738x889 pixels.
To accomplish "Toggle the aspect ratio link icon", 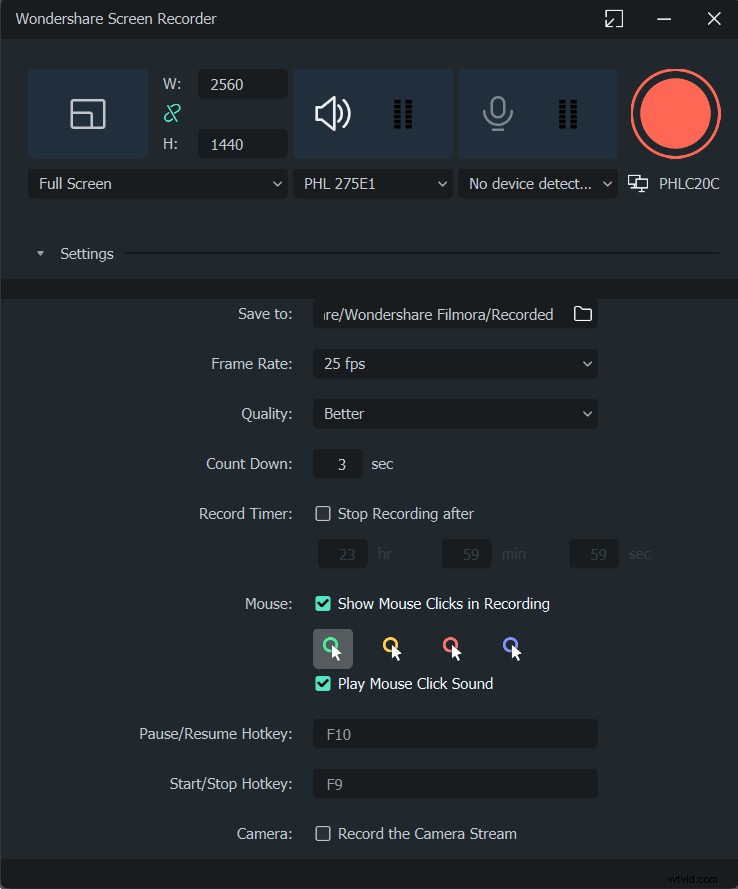I will click(171, 114).
